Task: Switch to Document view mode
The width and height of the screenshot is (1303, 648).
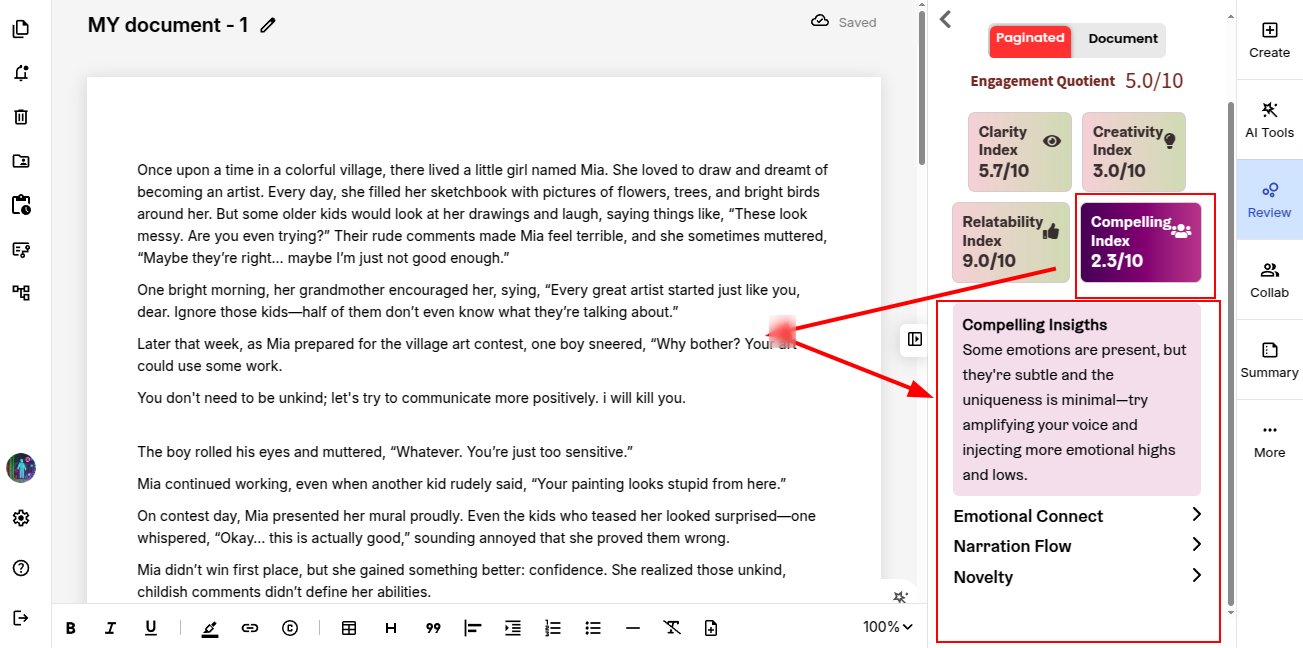Action: [x=1122, y=39]
